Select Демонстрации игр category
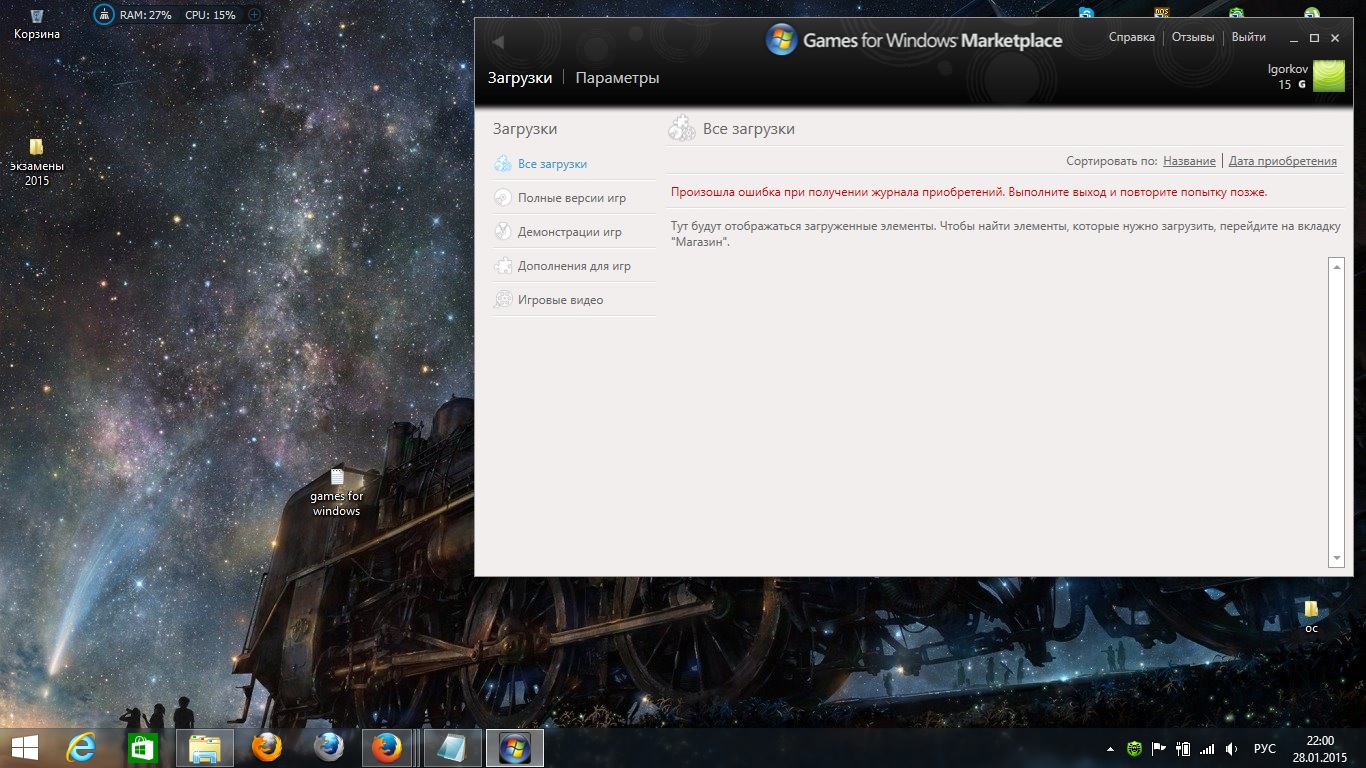 (574, 232)
